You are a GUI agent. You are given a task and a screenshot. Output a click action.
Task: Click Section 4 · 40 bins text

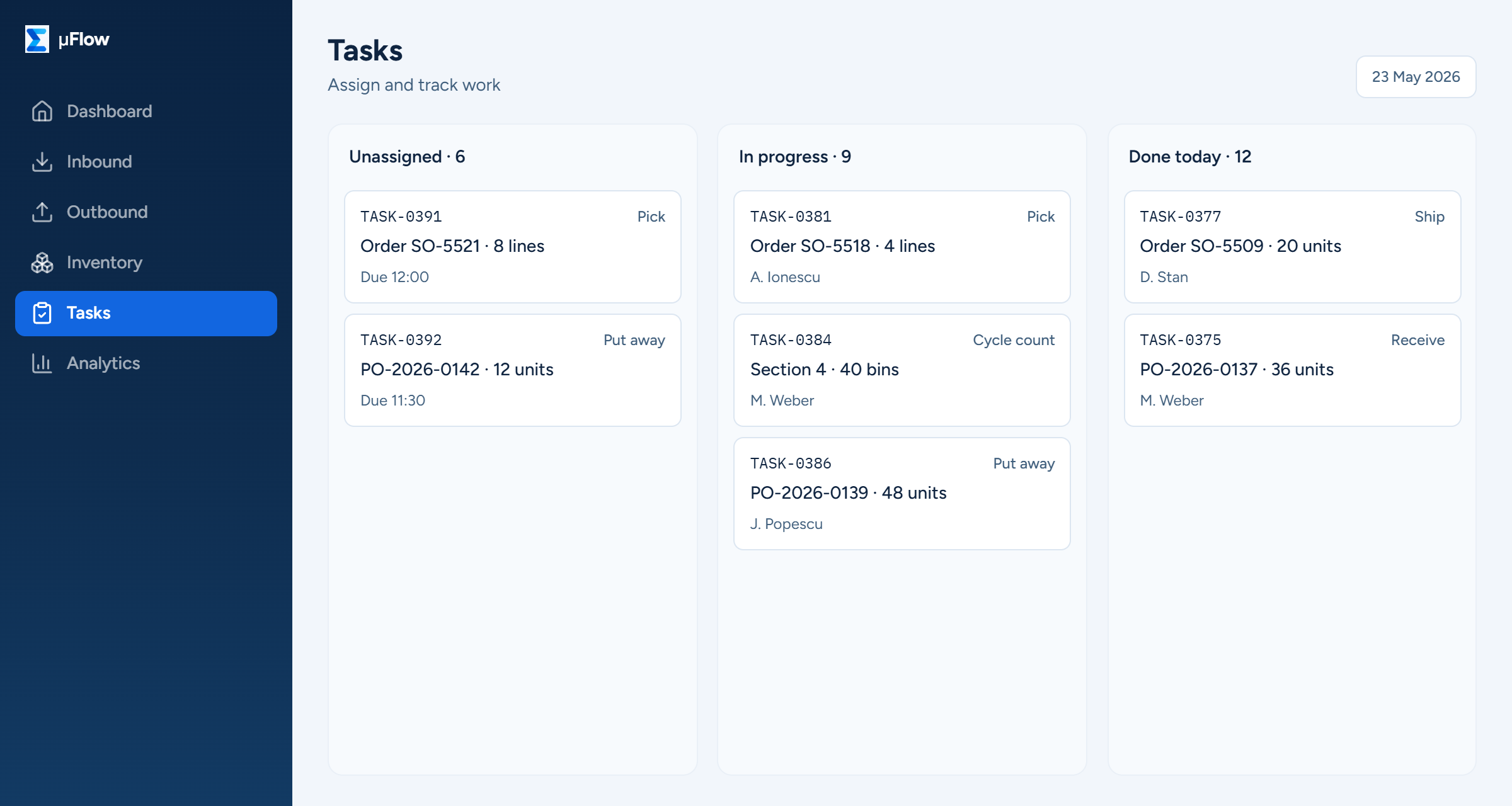tap(825, 370)
